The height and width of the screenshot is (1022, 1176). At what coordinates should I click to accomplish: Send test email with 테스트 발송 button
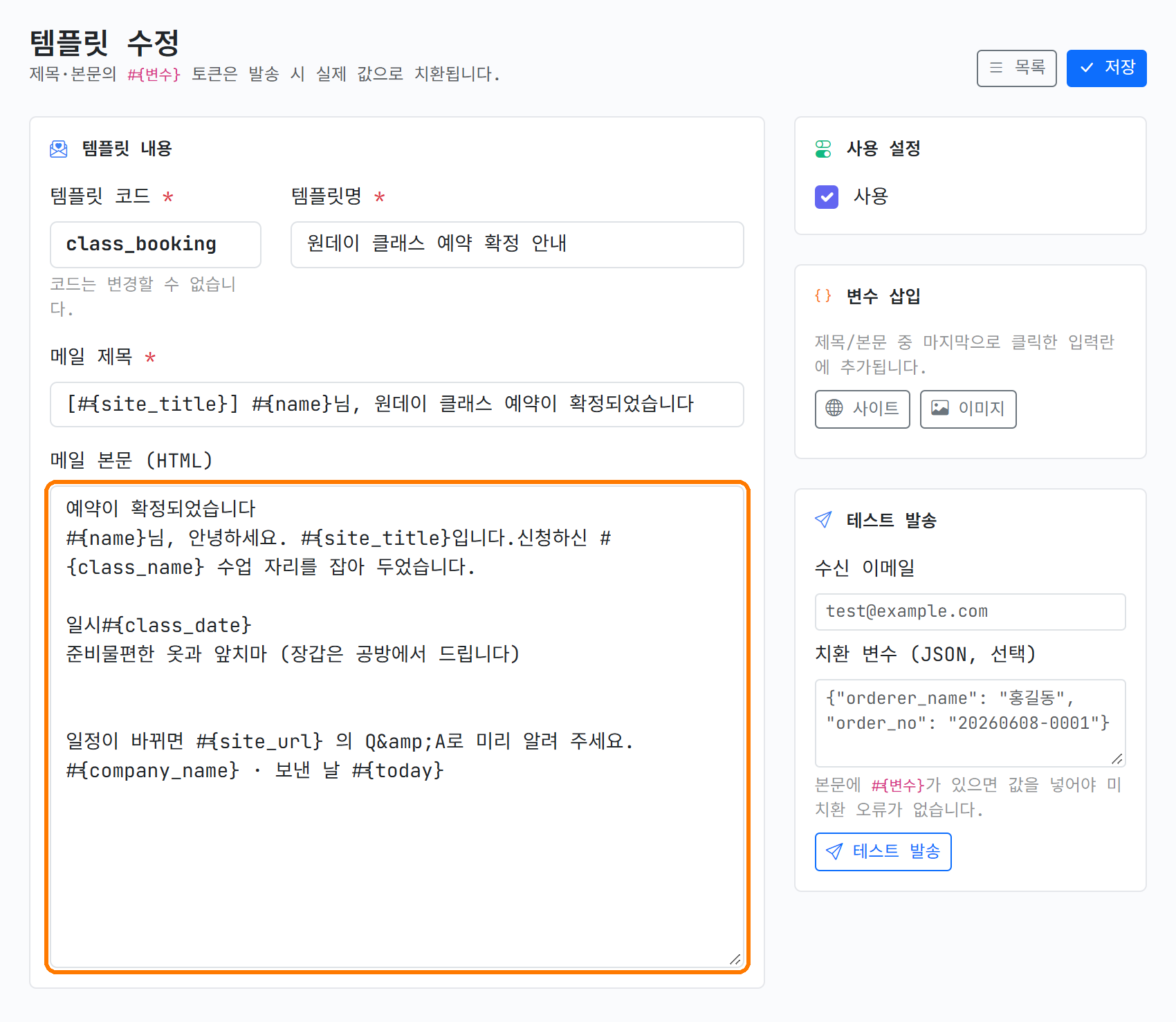[883, 852]
